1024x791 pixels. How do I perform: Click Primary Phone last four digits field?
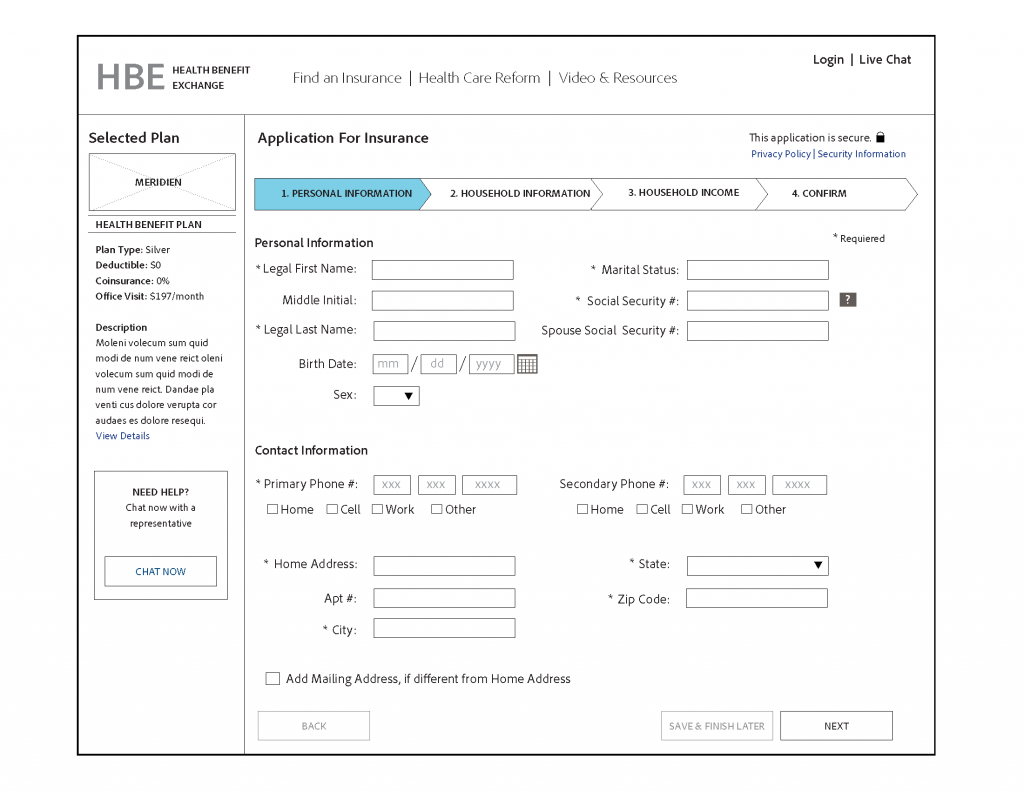point(489,485)
